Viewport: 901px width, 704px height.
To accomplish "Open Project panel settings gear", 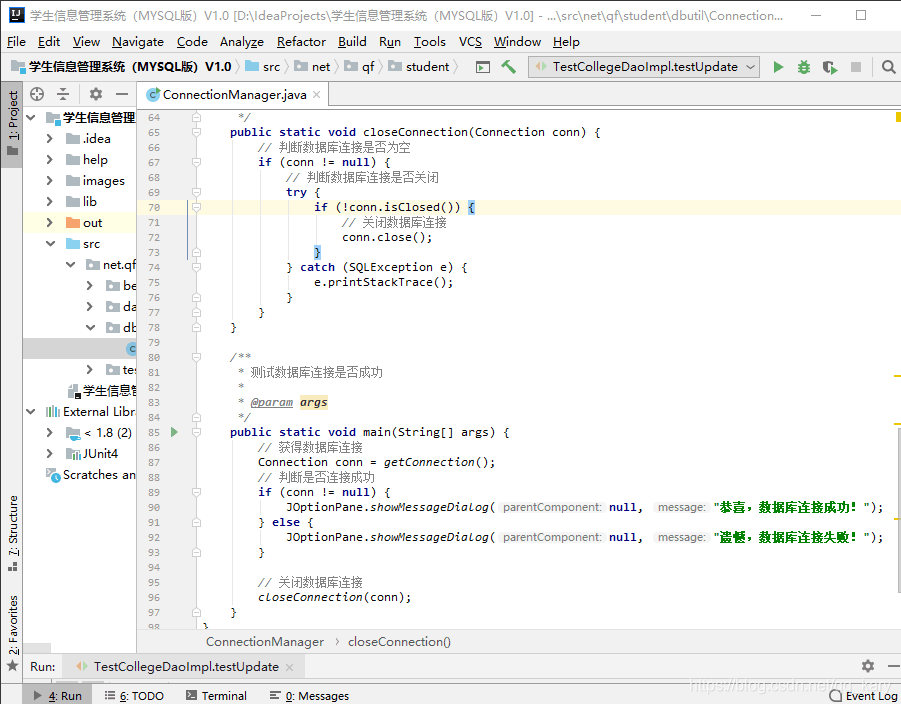I will click(95, 94).
